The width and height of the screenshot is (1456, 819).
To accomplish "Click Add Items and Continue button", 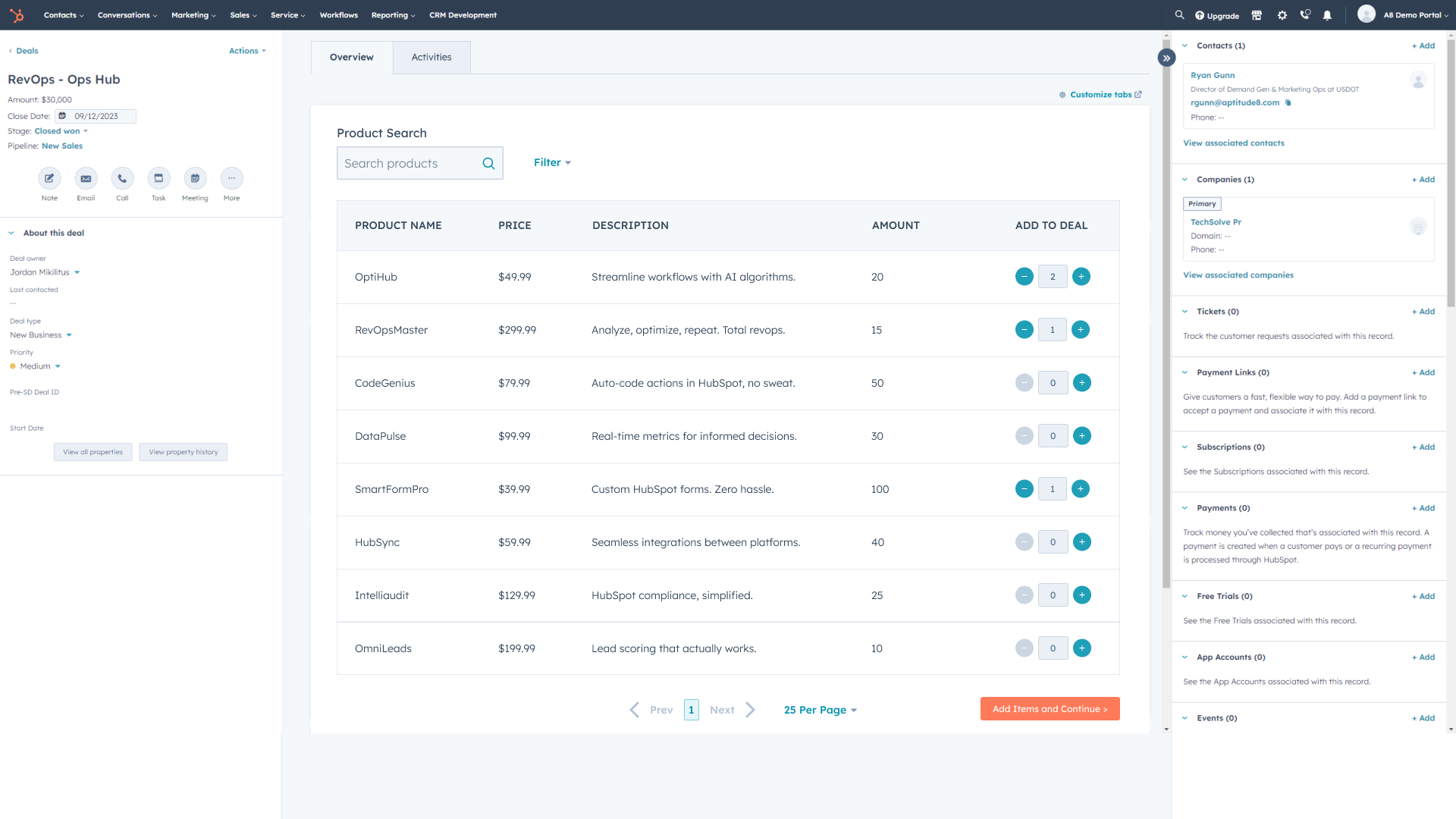I will [x=1050, y=709].
